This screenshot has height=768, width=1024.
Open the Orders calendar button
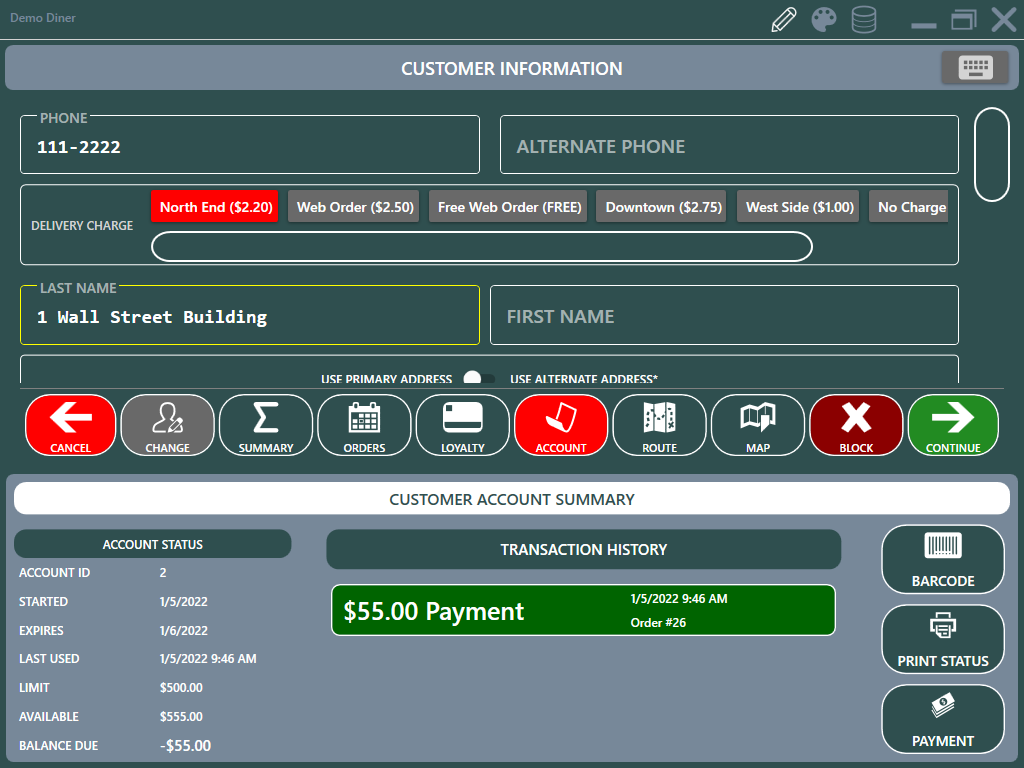click(364, 425)
